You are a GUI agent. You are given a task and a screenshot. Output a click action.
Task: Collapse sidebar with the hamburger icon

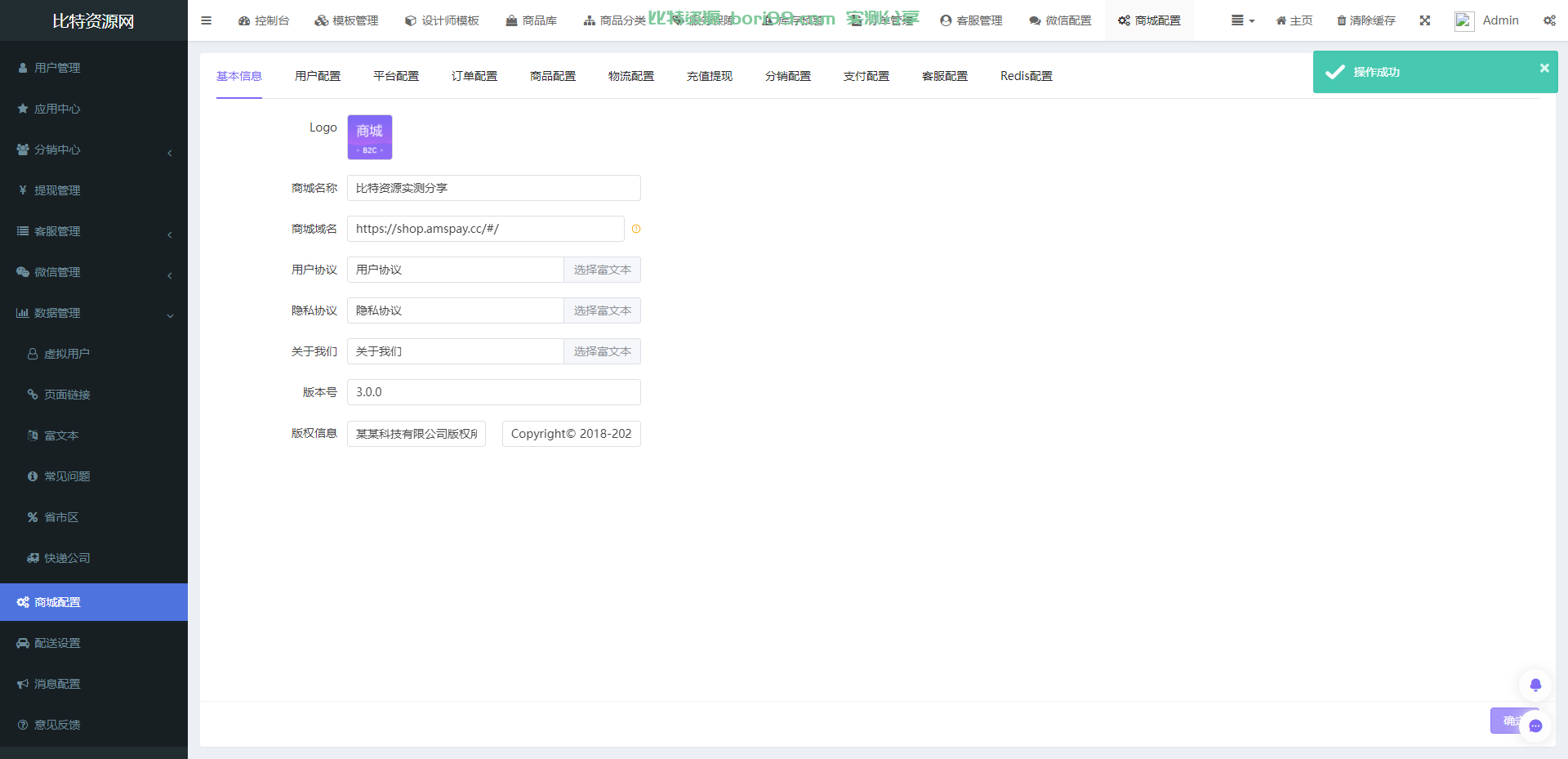(x=206, y=20)
